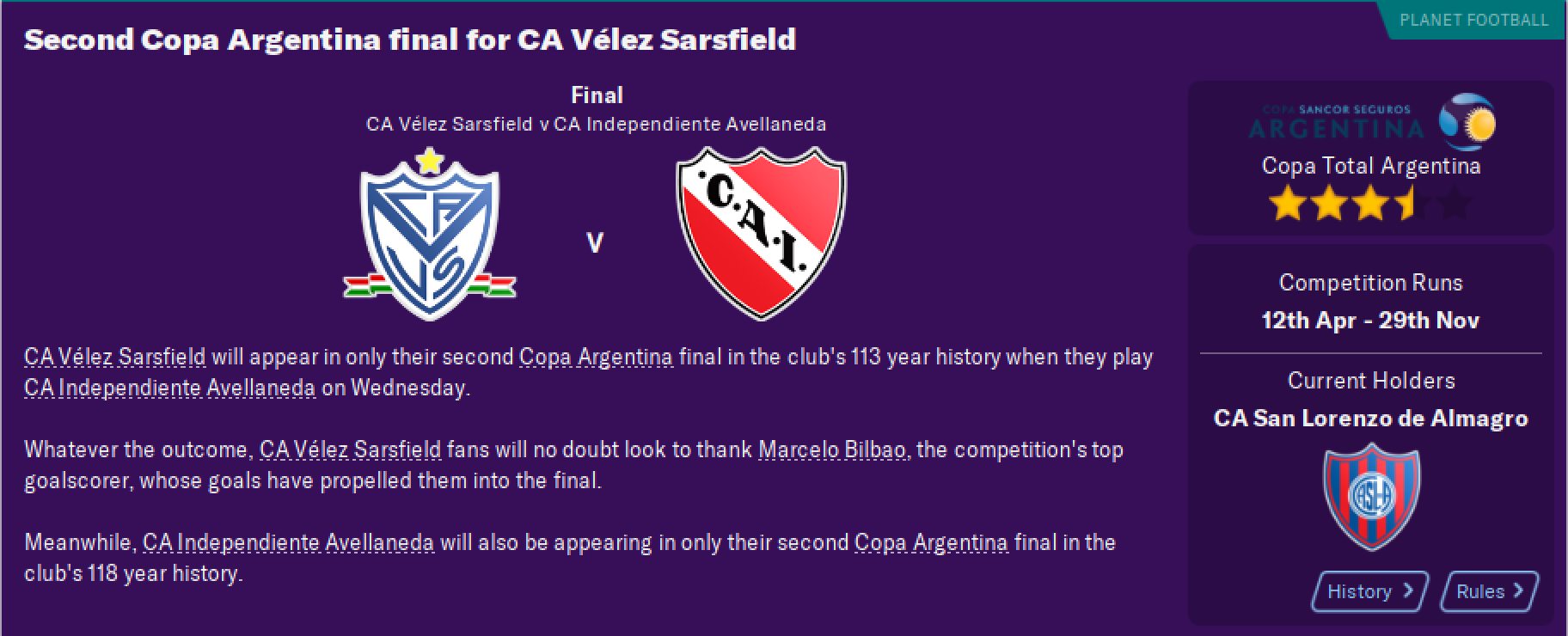Image resolution: width=1568 pixels, height=636 pixels.
Task: Follow the first CA Vélez Sarsfield link
Action: click(x=115, y=357)
